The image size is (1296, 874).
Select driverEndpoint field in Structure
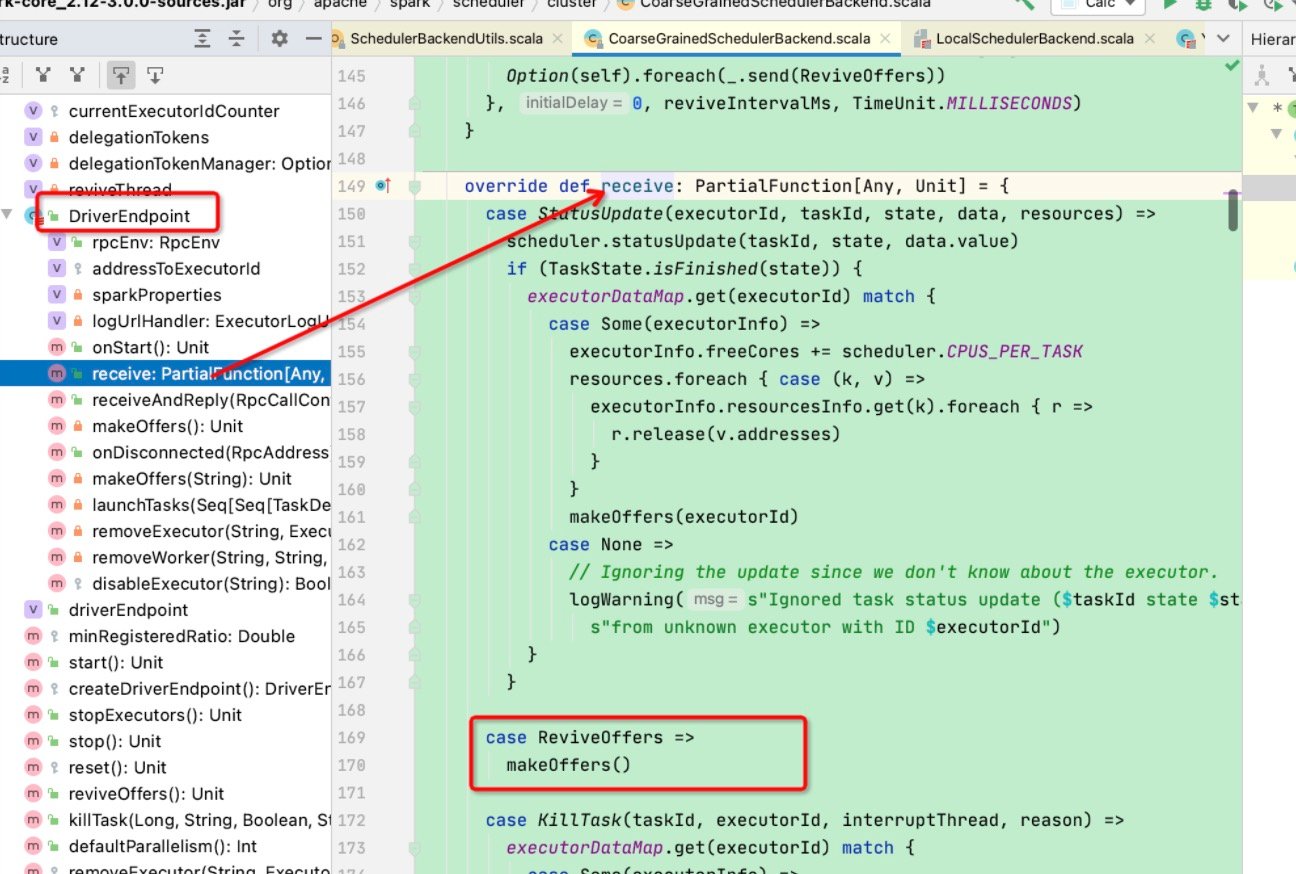pos(128,610)
